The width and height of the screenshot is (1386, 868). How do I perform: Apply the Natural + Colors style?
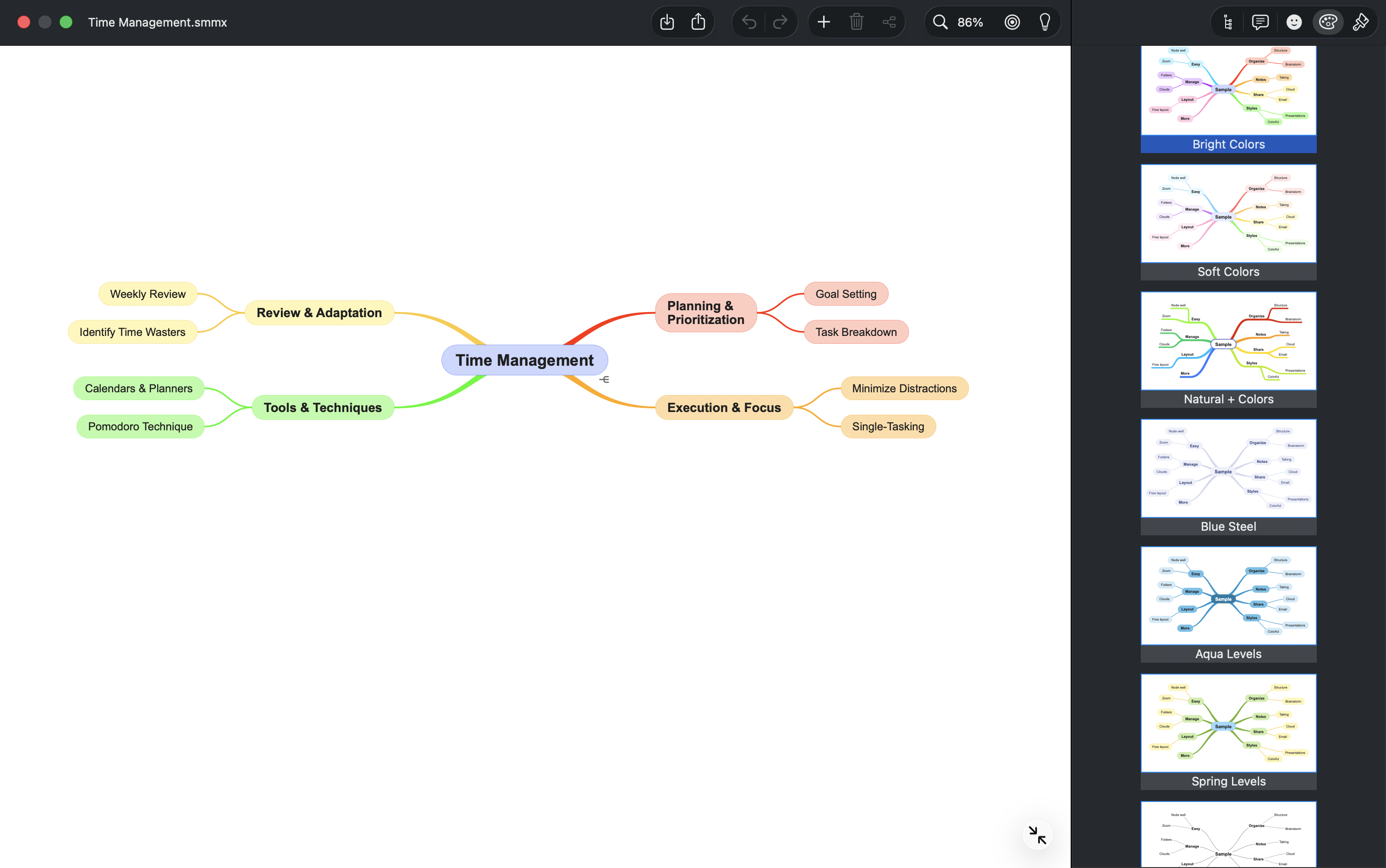pyautogui.click(x=1228, y=350)
